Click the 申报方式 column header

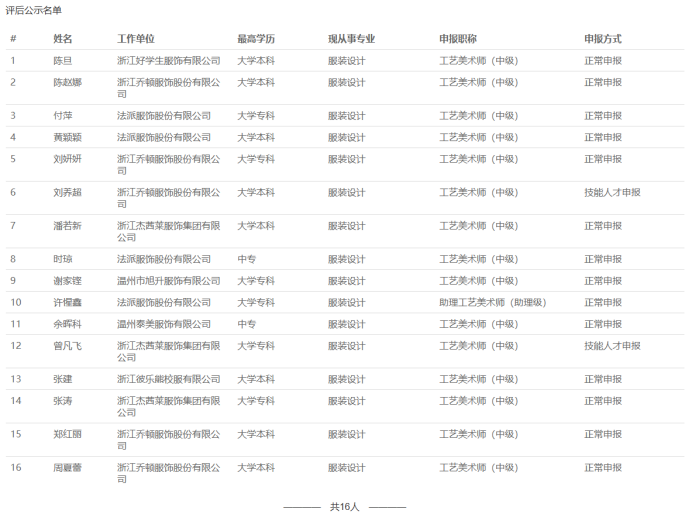(603, 39)
